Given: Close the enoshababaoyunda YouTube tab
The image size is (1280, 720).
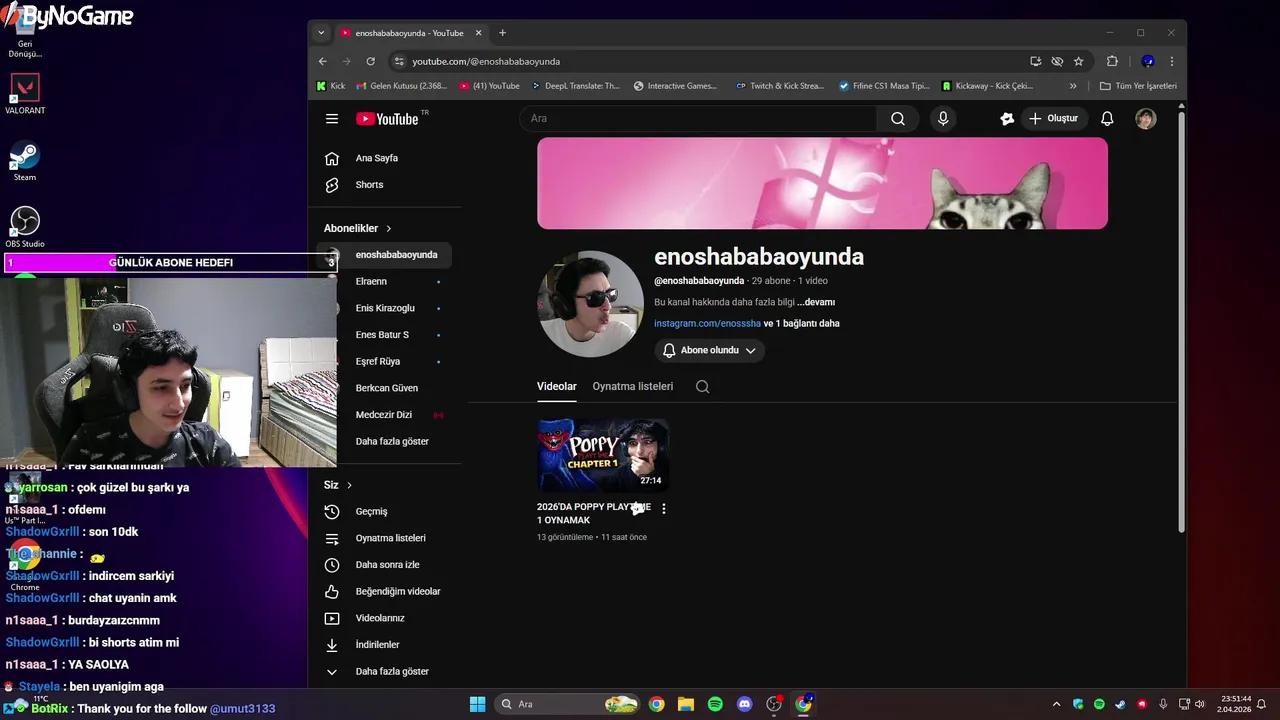Looking at the screenshot, I should 478,33.
